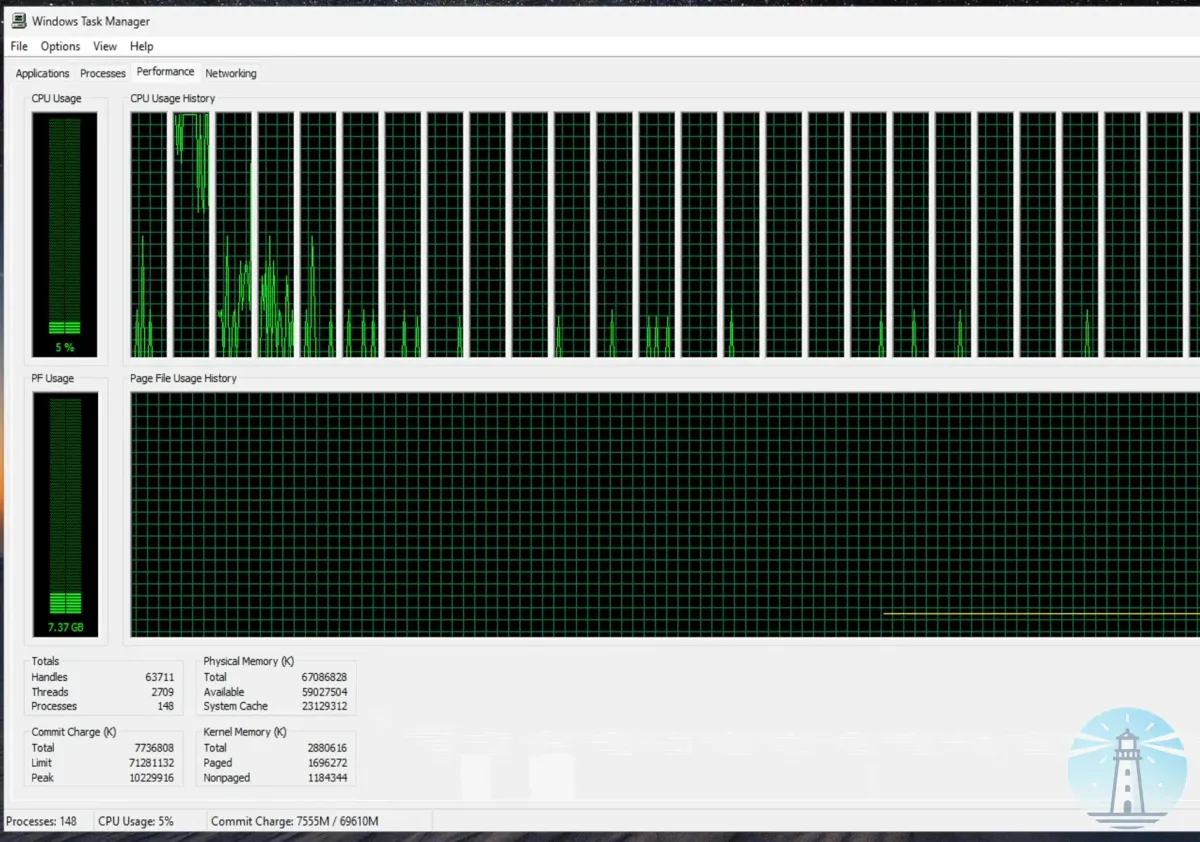The height and width of the screenshot is (842, 1200).
Task: Open the View menu
Action: 104,46
